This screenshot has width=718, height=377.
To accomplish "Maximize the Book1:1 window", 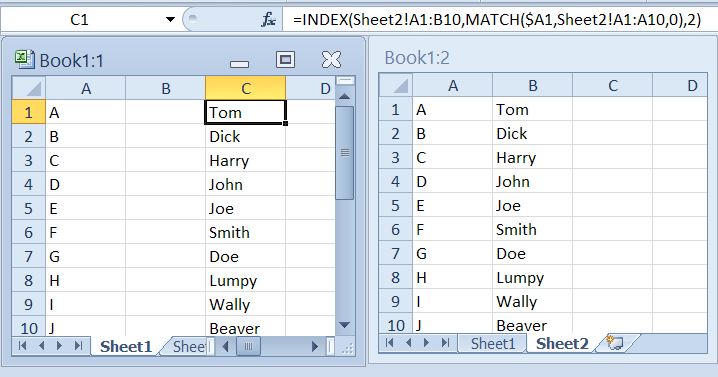I will click(x=285, y=60).
